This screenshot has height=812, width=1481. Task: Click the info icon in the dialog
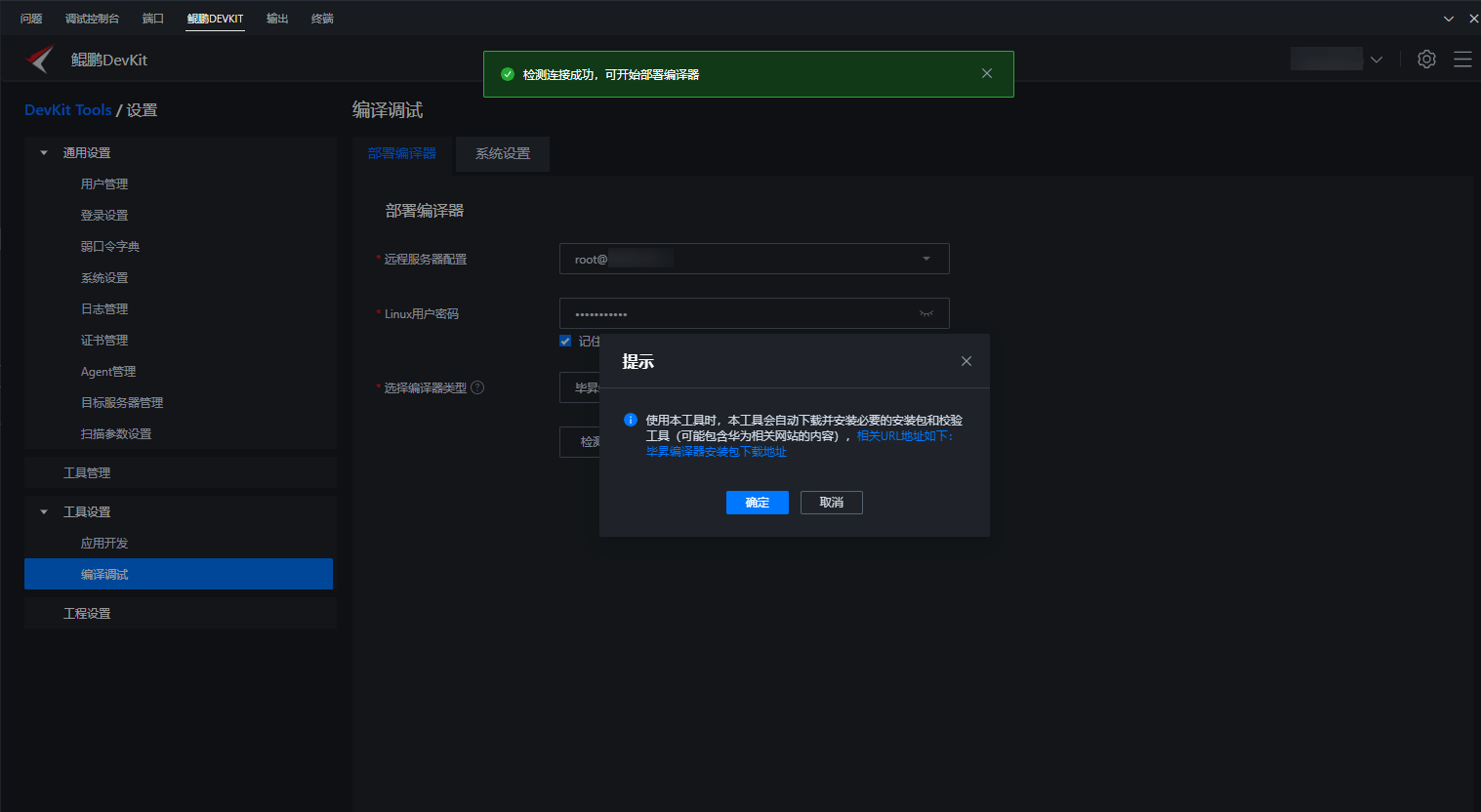(631, 420)
